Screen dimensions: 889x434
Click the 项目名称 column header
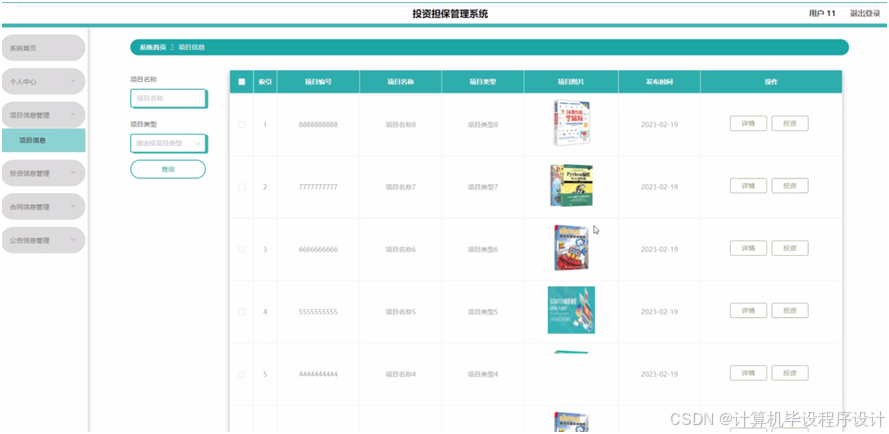tap(400, 82)
